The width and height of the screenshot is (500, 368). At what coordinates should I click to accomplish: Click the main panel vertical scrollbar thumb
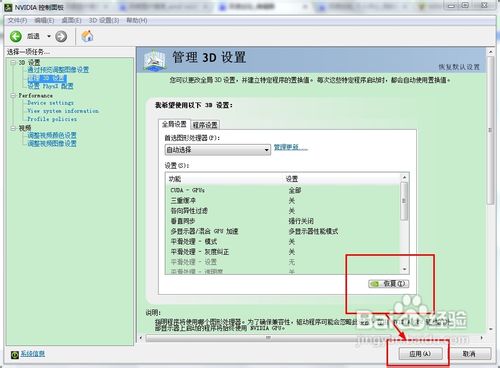[x=490, y=130]
